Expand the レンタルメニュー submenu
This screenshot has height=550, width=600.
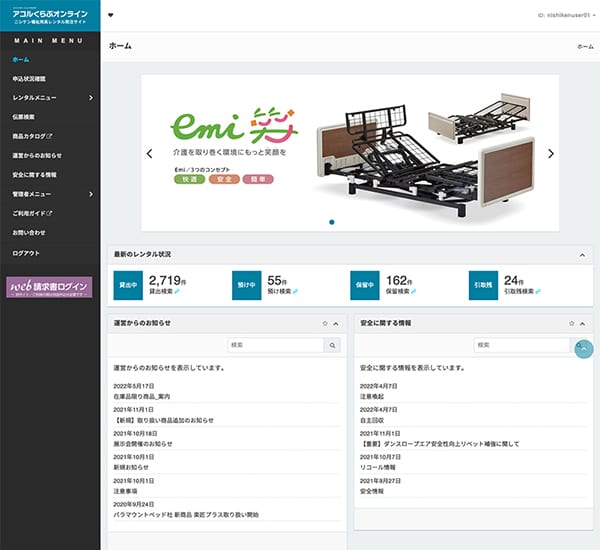click(90, 98)
